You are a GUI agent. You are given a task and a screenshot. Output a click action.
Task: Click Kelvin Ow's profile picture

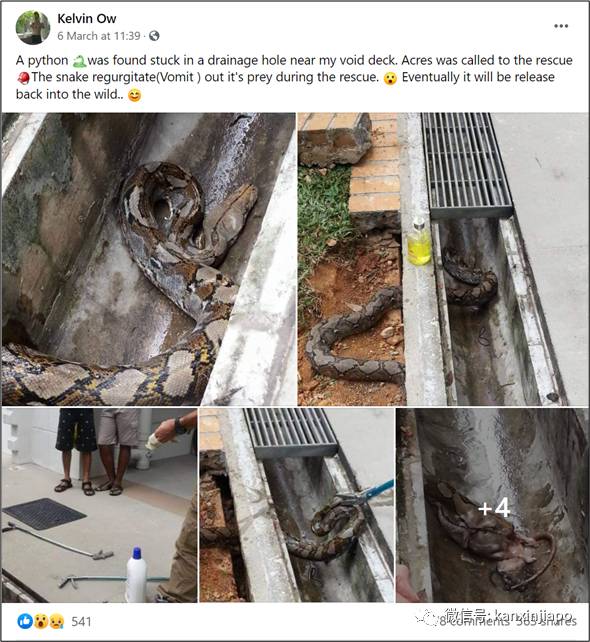pos(33,27)
